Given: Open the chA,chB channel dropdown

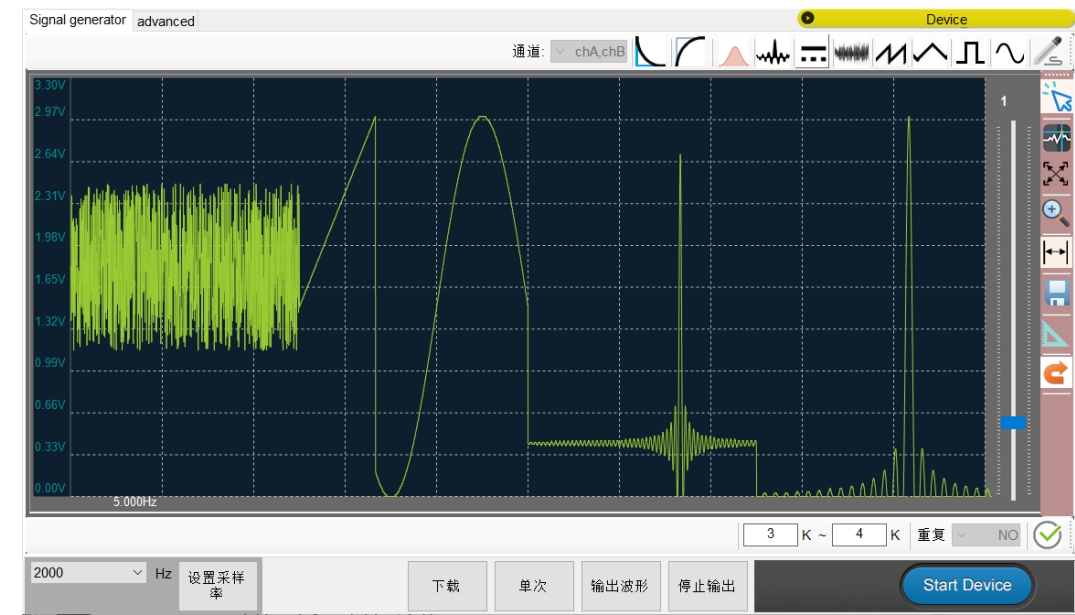Looking at the screenshot, I should coord(589,51).
